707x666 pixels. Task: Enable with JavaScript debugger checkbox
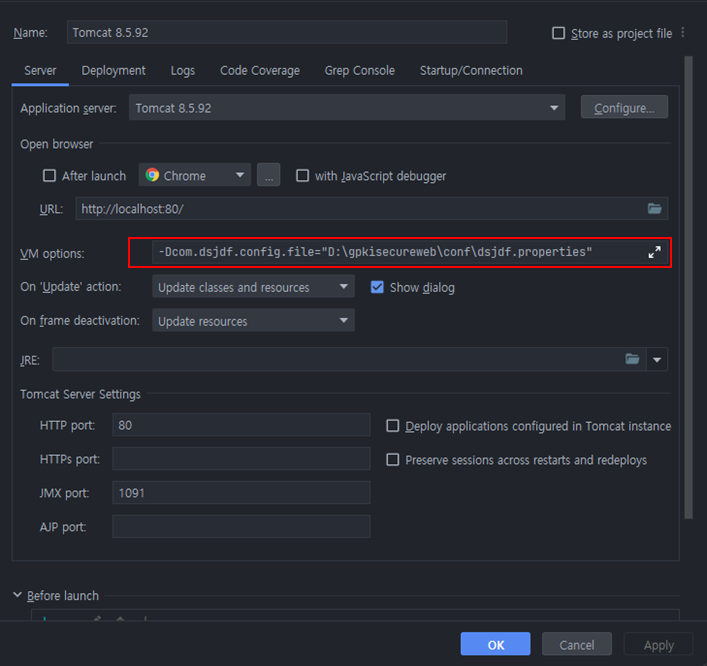click(302, 175)
